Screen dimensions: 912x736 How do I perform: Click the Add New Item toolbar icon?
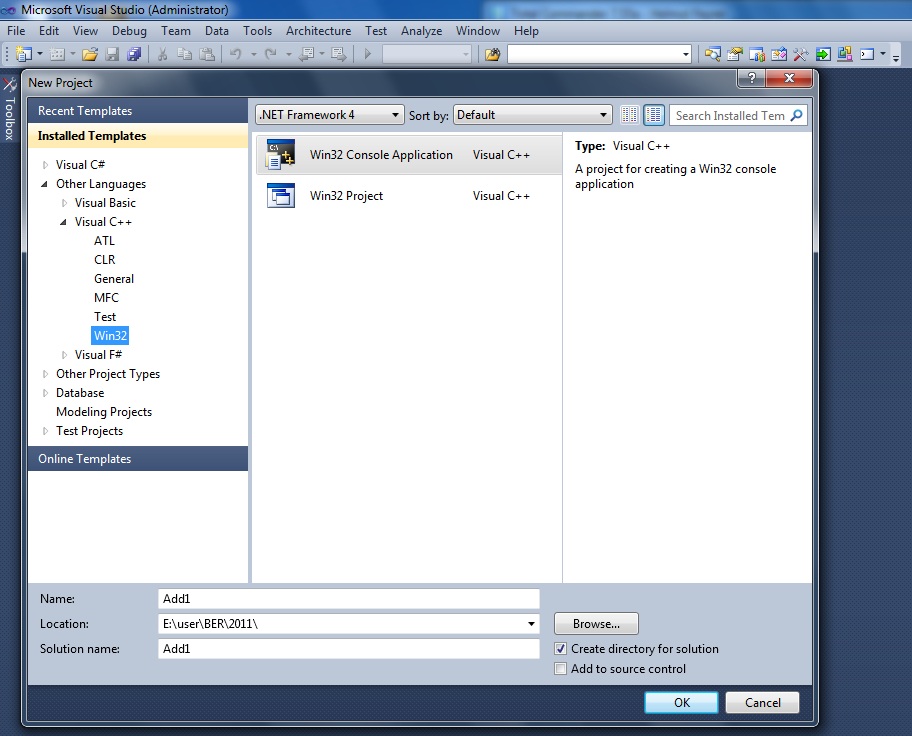(57, 54)
